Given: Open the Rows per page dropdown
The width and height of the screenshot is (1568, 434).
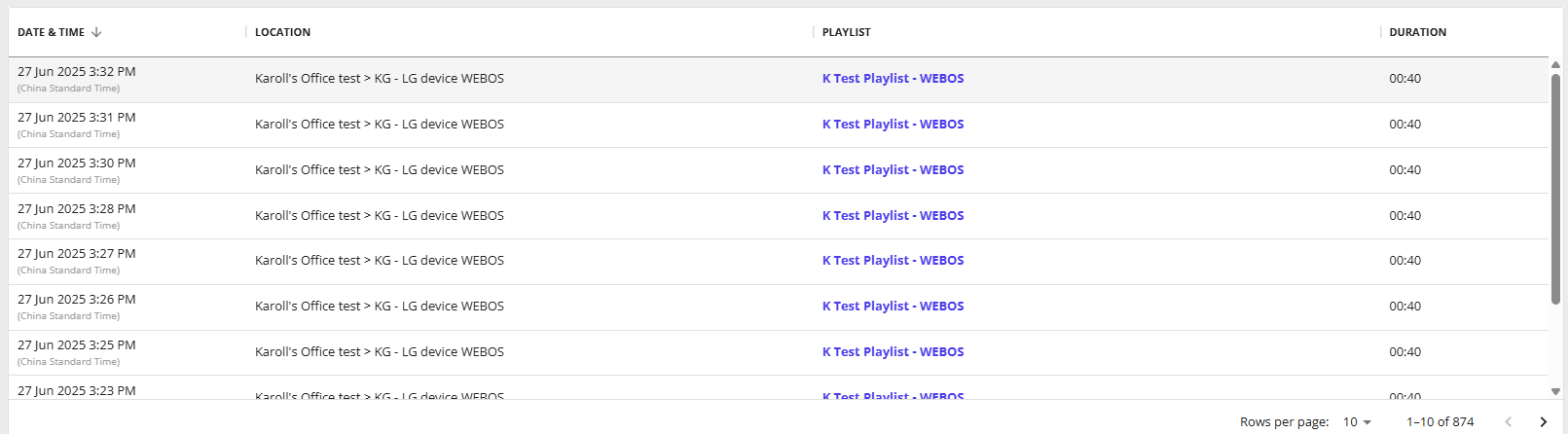Looking at the screenshot, I should tap(1357, 421).
